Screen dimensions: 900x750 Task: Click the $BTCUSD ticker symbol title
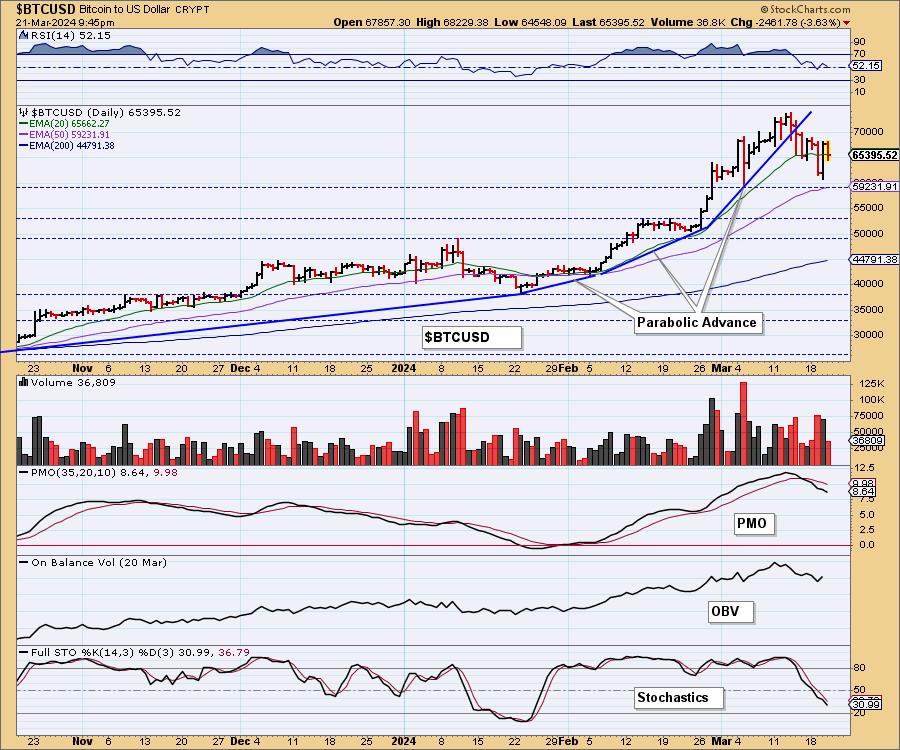(45, 9)
